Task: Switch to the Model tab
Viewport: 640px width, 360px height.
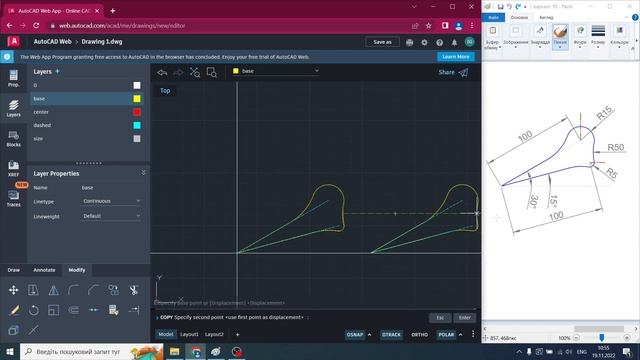Action: 166,334
